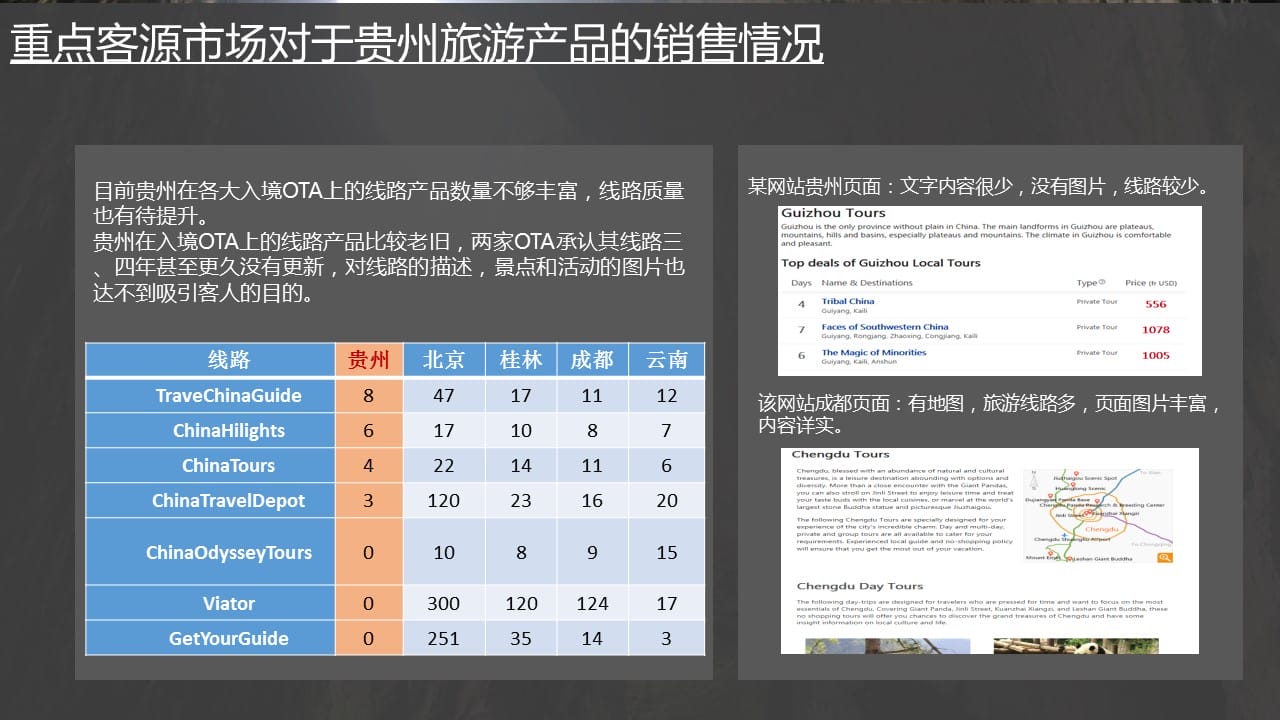Click the orange magnifier icon on Chengdu map

(x=1164, y=556)
